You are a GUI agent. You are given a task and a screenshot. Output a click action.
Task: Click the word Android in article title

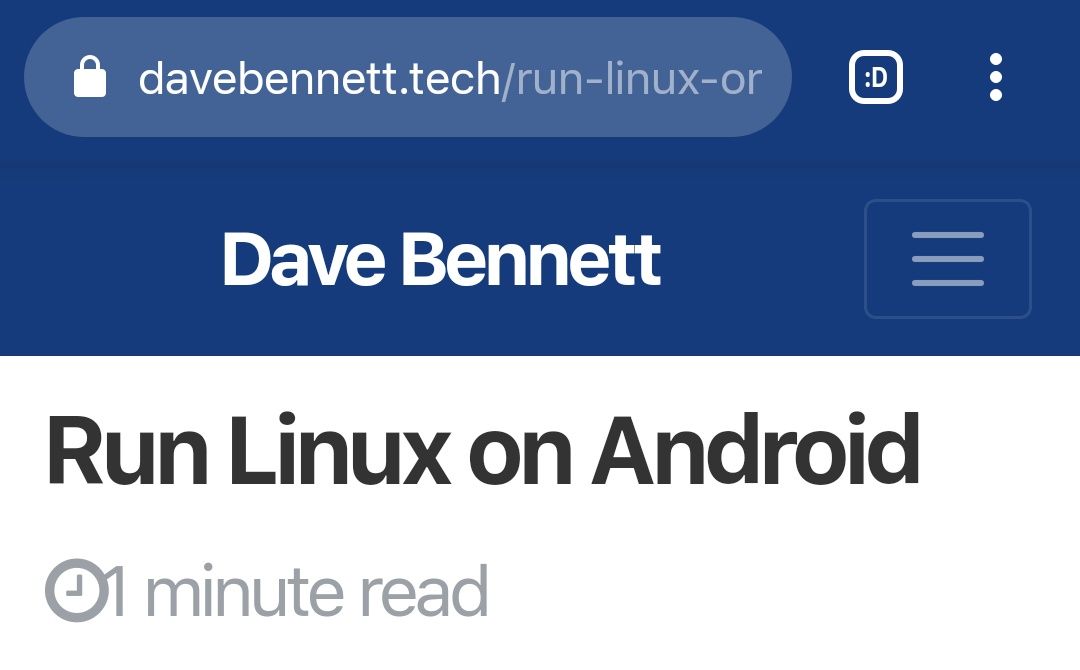point(756,450)
